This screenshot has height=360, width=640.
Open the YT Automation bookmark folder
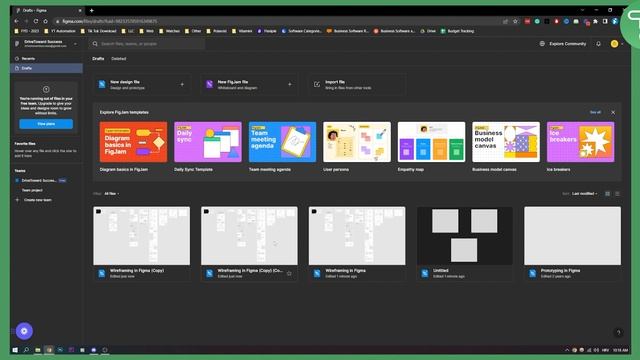[60, 31]
